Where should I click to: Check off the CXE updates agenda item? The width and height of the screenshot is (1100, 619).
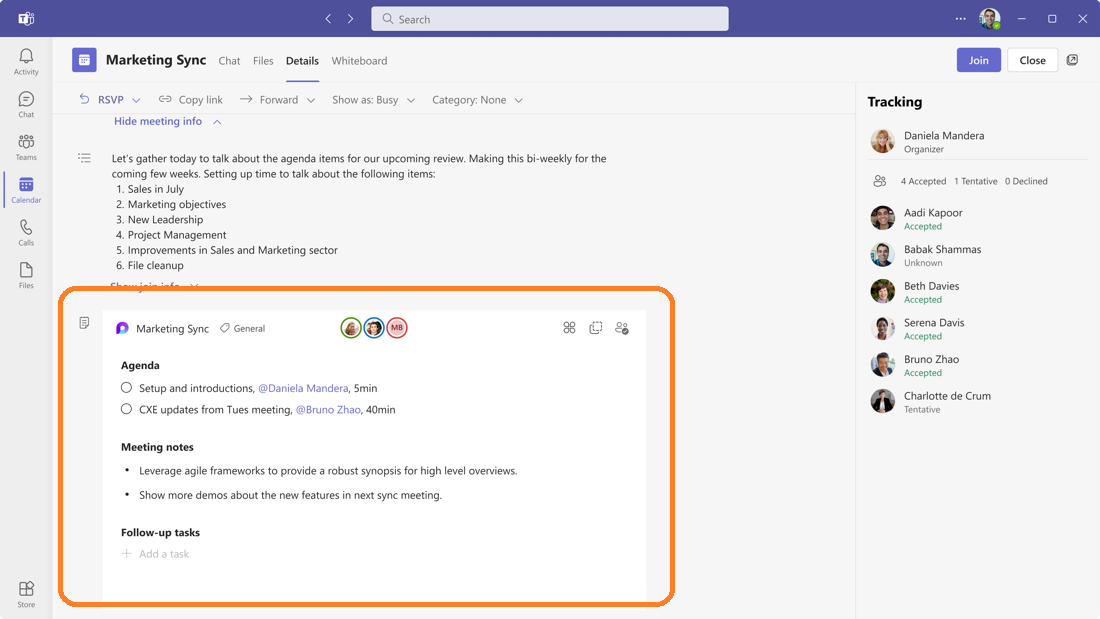click(126, 408)
